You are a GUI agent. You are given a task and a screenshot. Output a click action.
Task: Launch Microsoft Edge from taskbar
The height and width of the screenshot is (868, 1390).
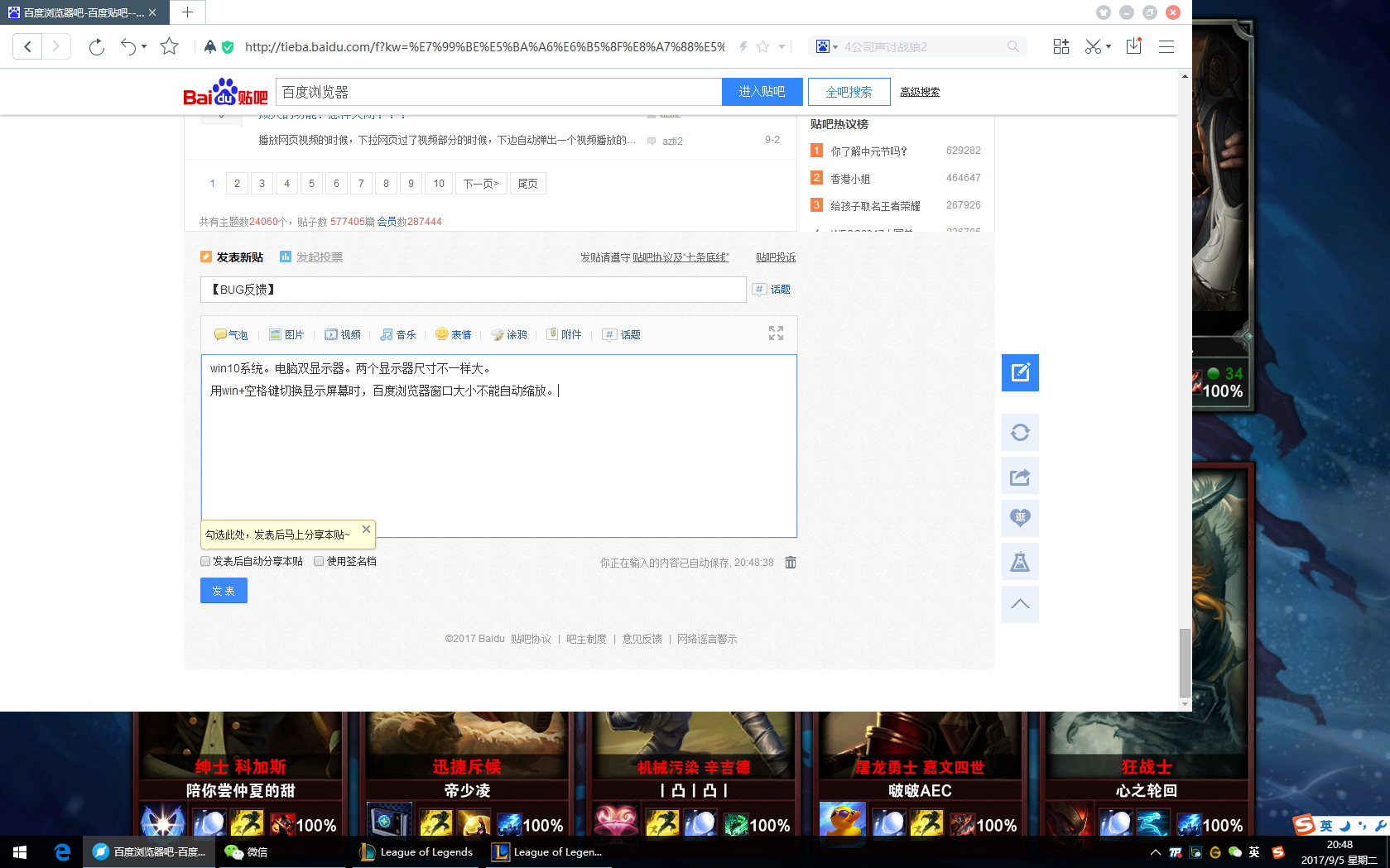pos(62,852)
